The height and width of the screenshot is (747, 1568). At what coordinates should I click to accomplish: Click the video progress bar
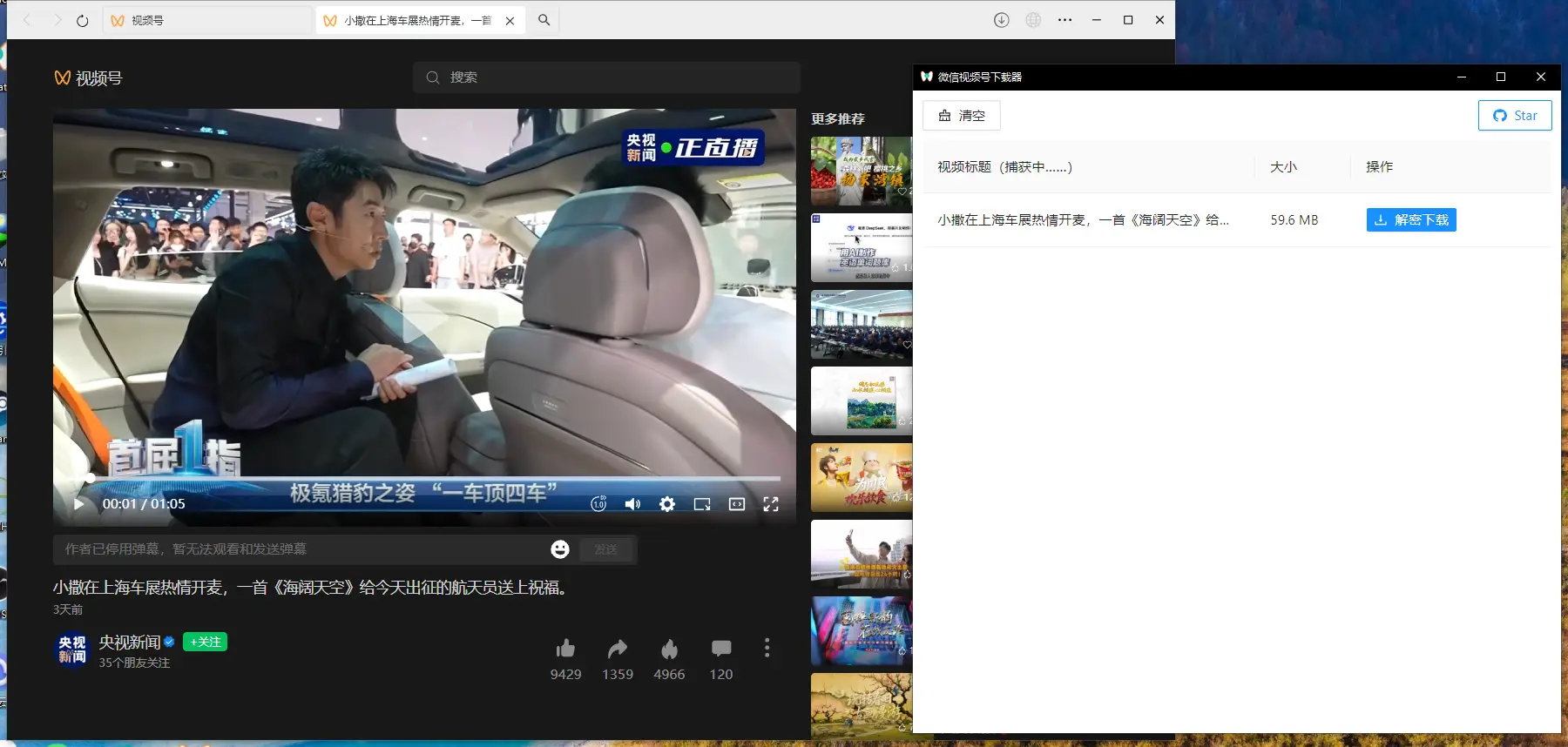[424, 479]
